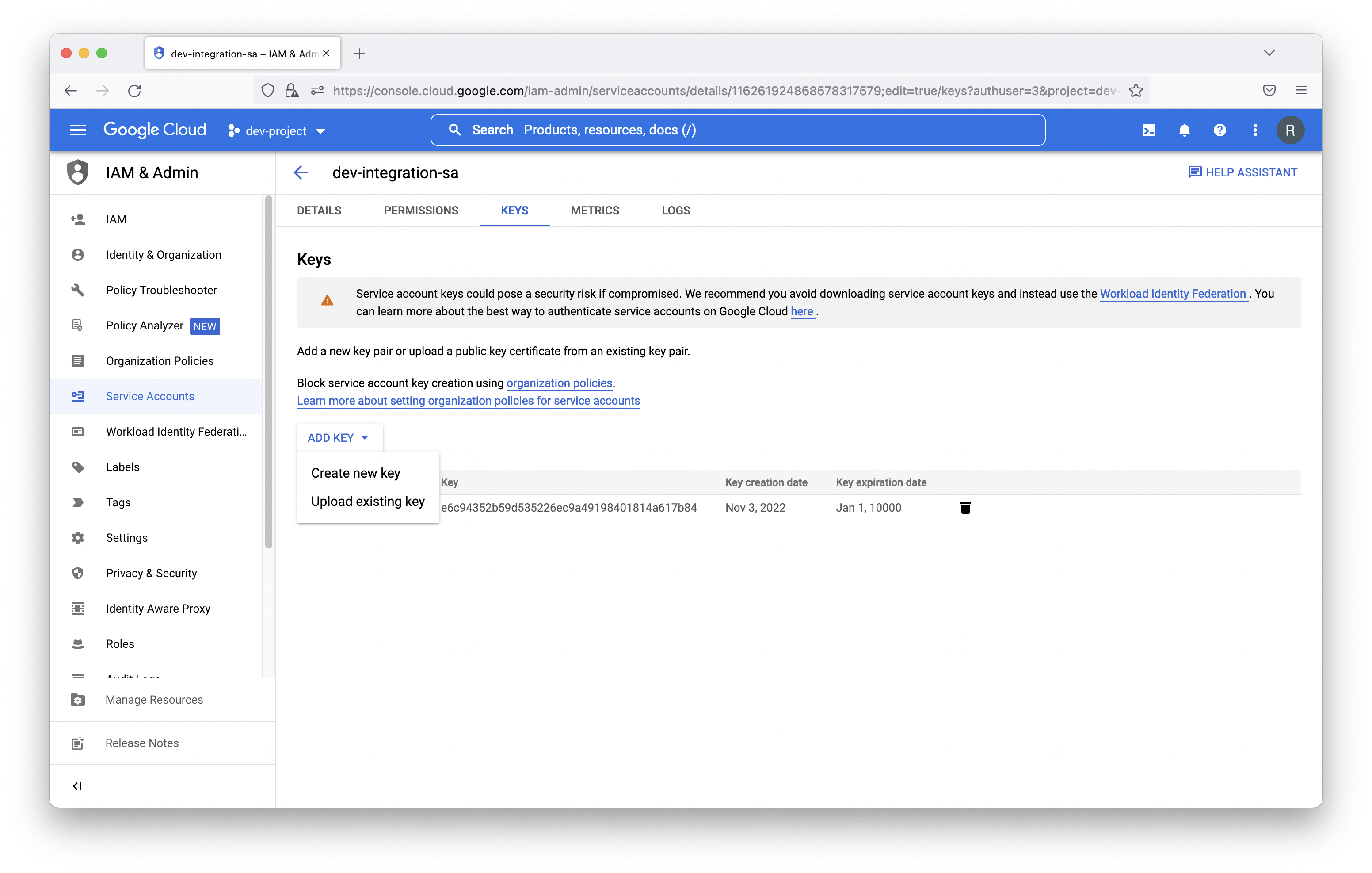Click the Manage Resources folder icon
This screenshot has height=873, width=1372.
tap(77, 699)
